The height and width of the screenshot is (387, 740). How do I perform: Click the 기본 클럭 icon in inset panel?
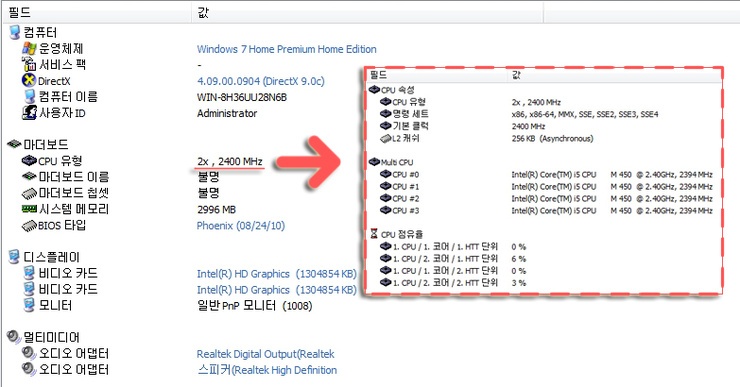point(386,126)
